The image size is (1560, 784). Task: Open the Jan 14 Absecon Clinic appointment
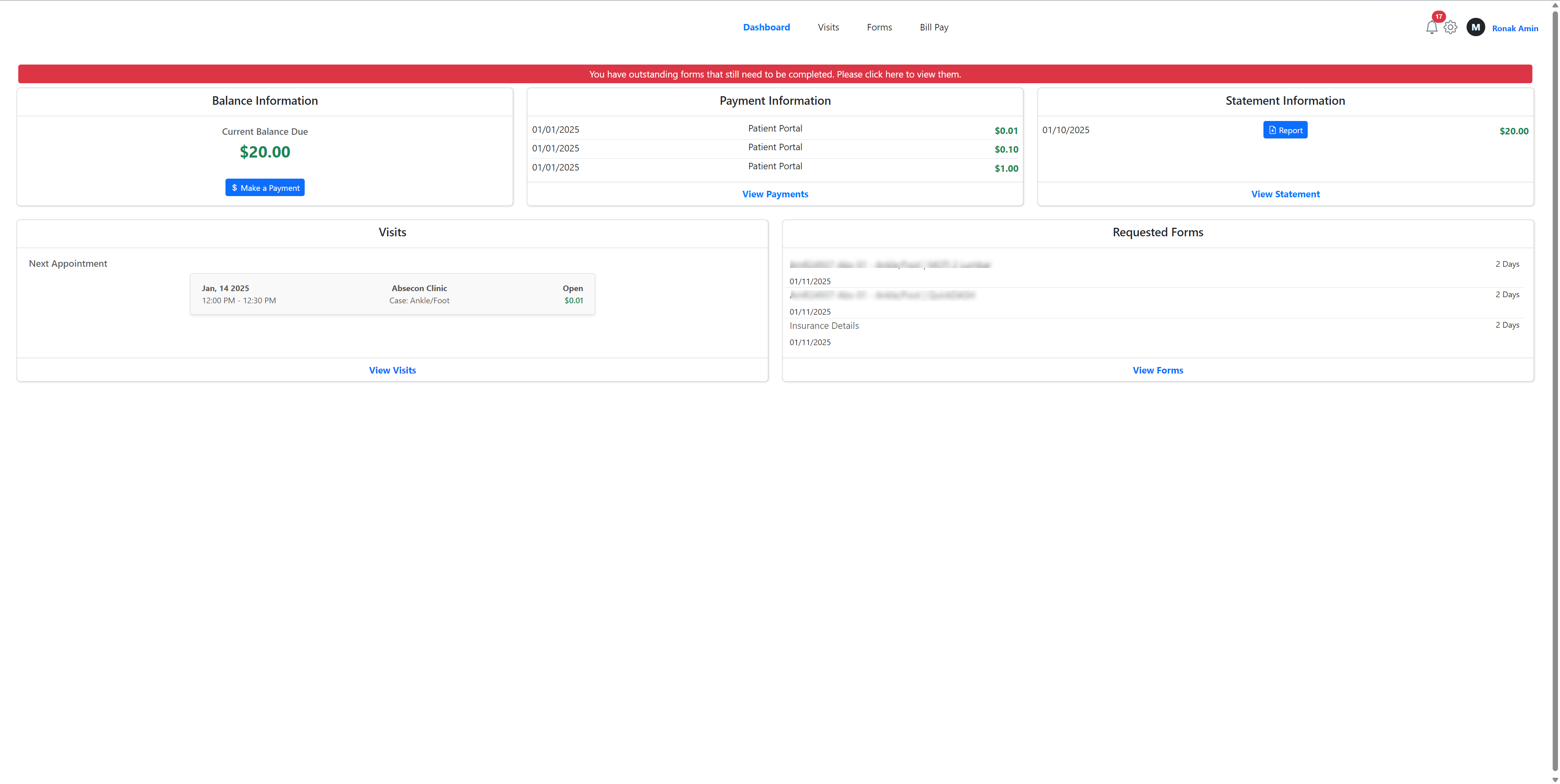coord(392,294)
